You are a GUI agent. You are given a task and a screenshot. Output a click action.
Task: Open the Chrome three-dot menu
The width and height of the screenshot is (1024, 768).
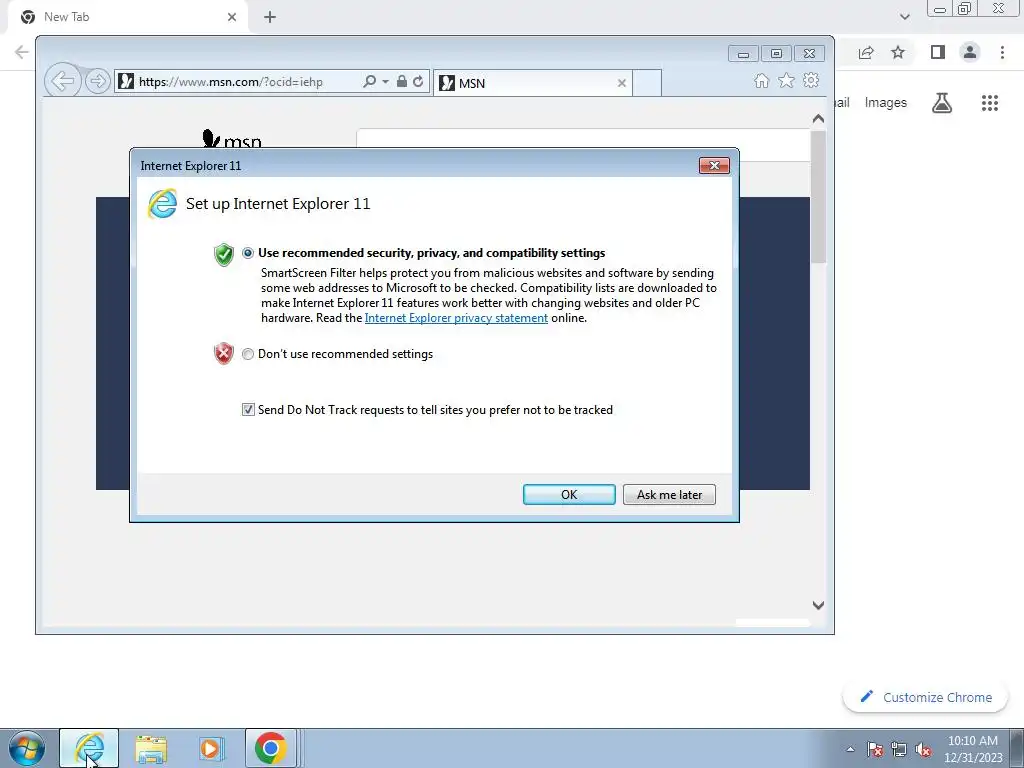point(1002,52)
